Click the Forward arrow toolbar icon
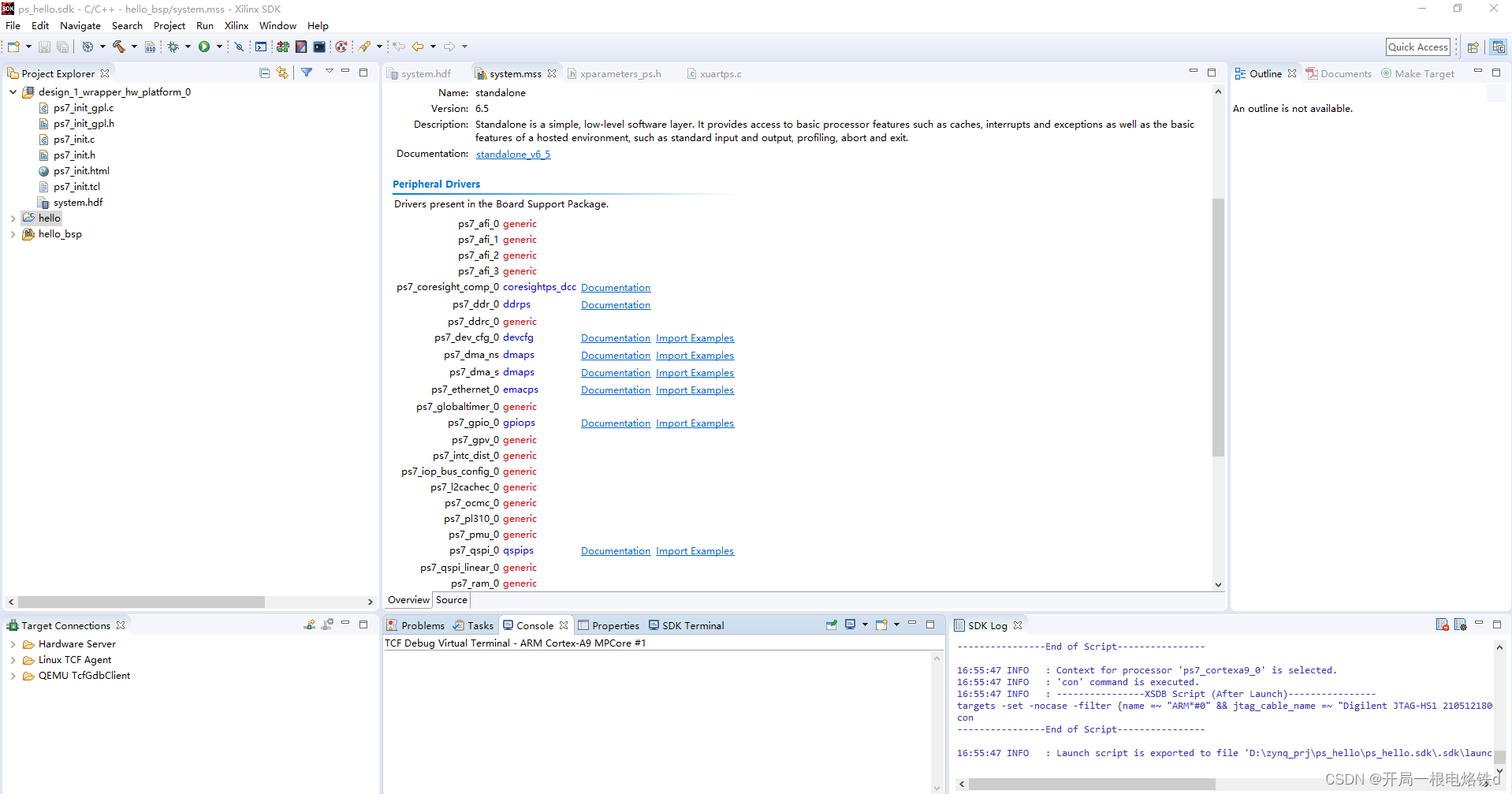1512x794 pixels. coord(449,47)
